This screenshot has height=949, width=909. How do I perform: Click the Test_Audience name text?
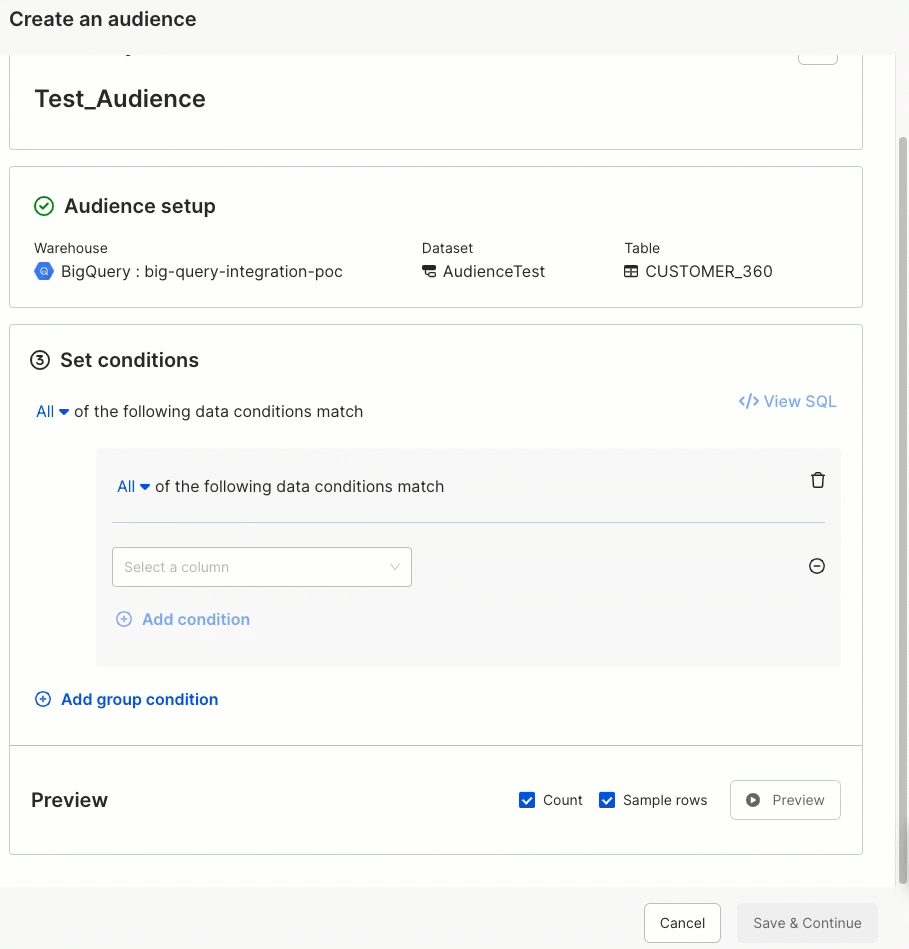coord(120,99)
